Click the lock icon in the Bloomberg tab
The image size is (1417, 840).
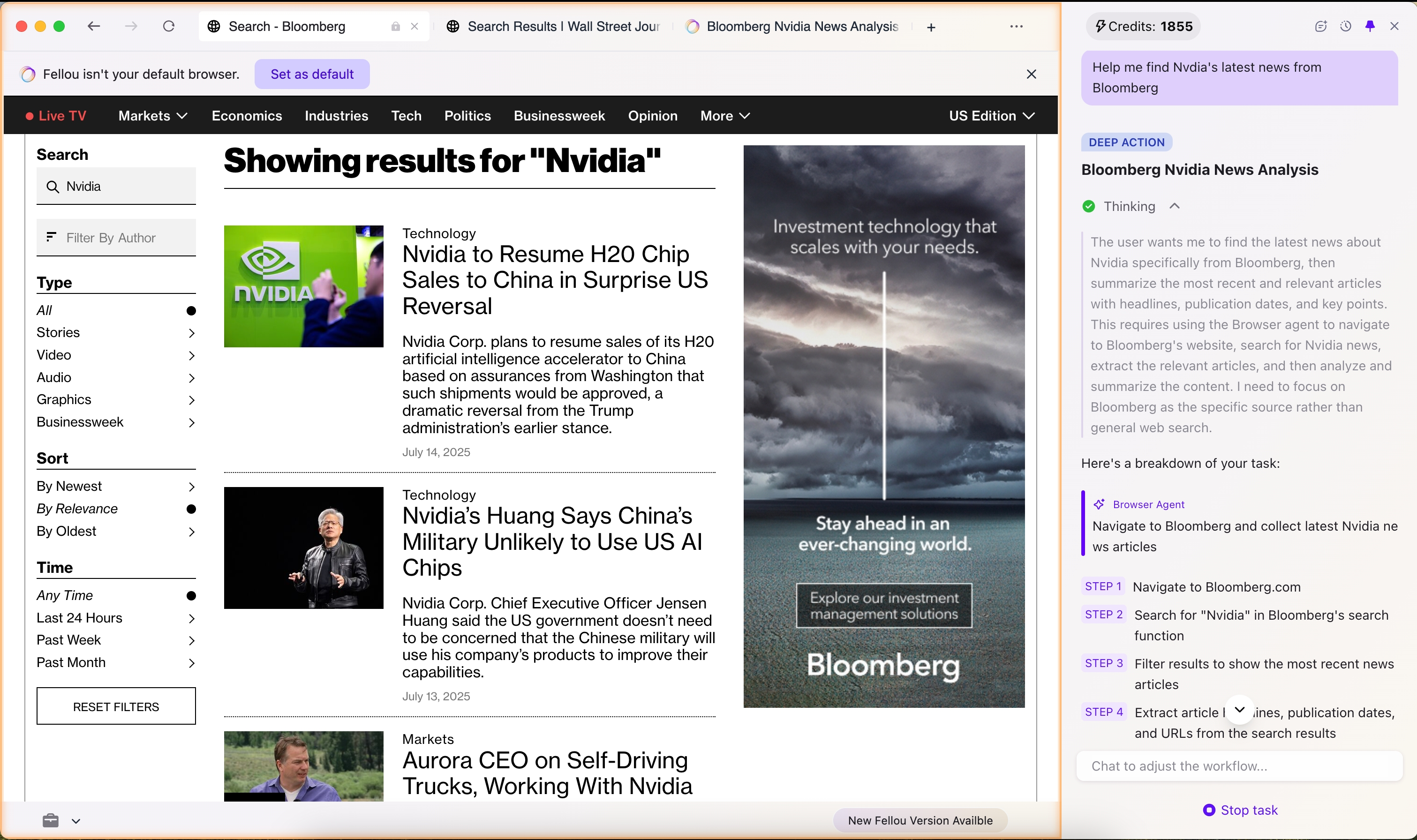[x=396, y=26]
